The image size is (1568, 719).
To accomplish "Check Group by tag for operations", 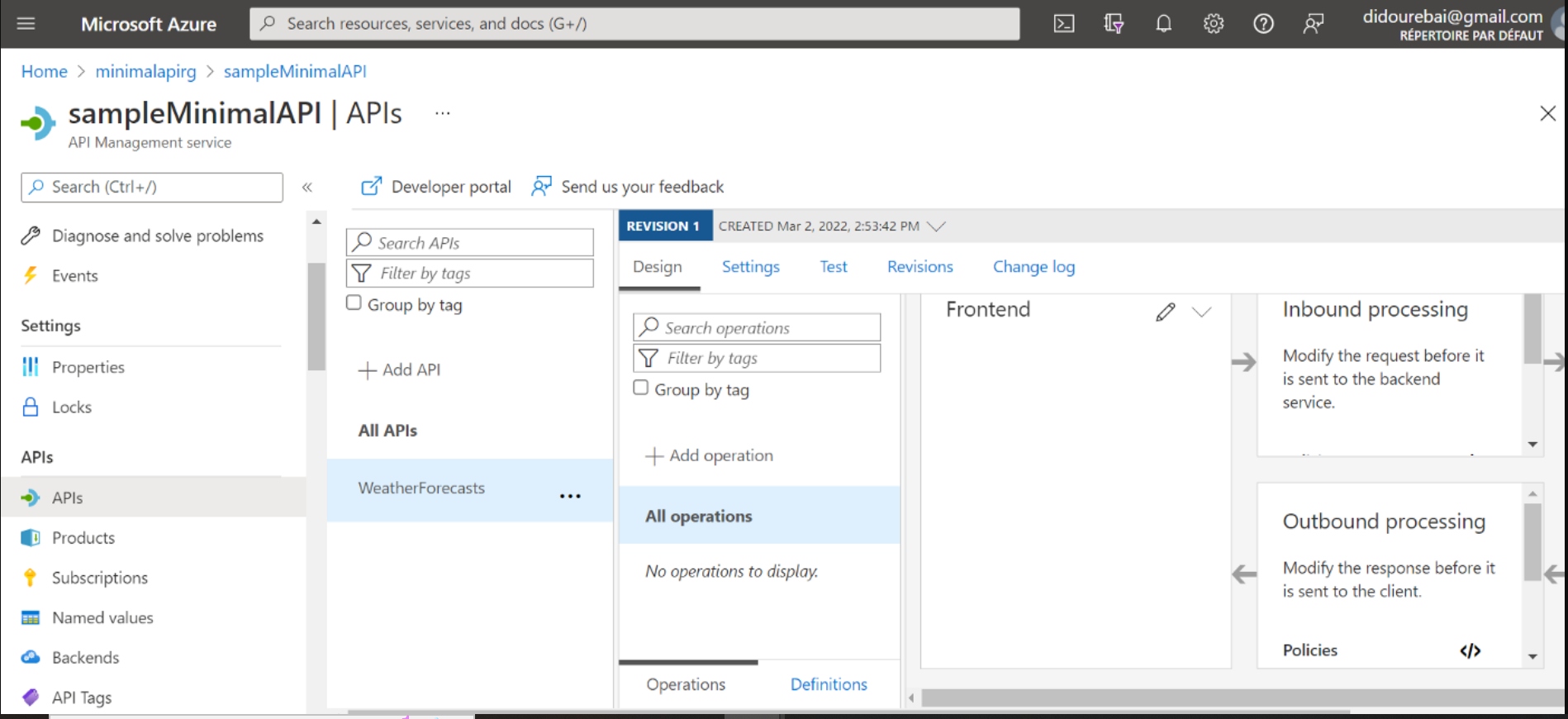I will pos(640,388).
